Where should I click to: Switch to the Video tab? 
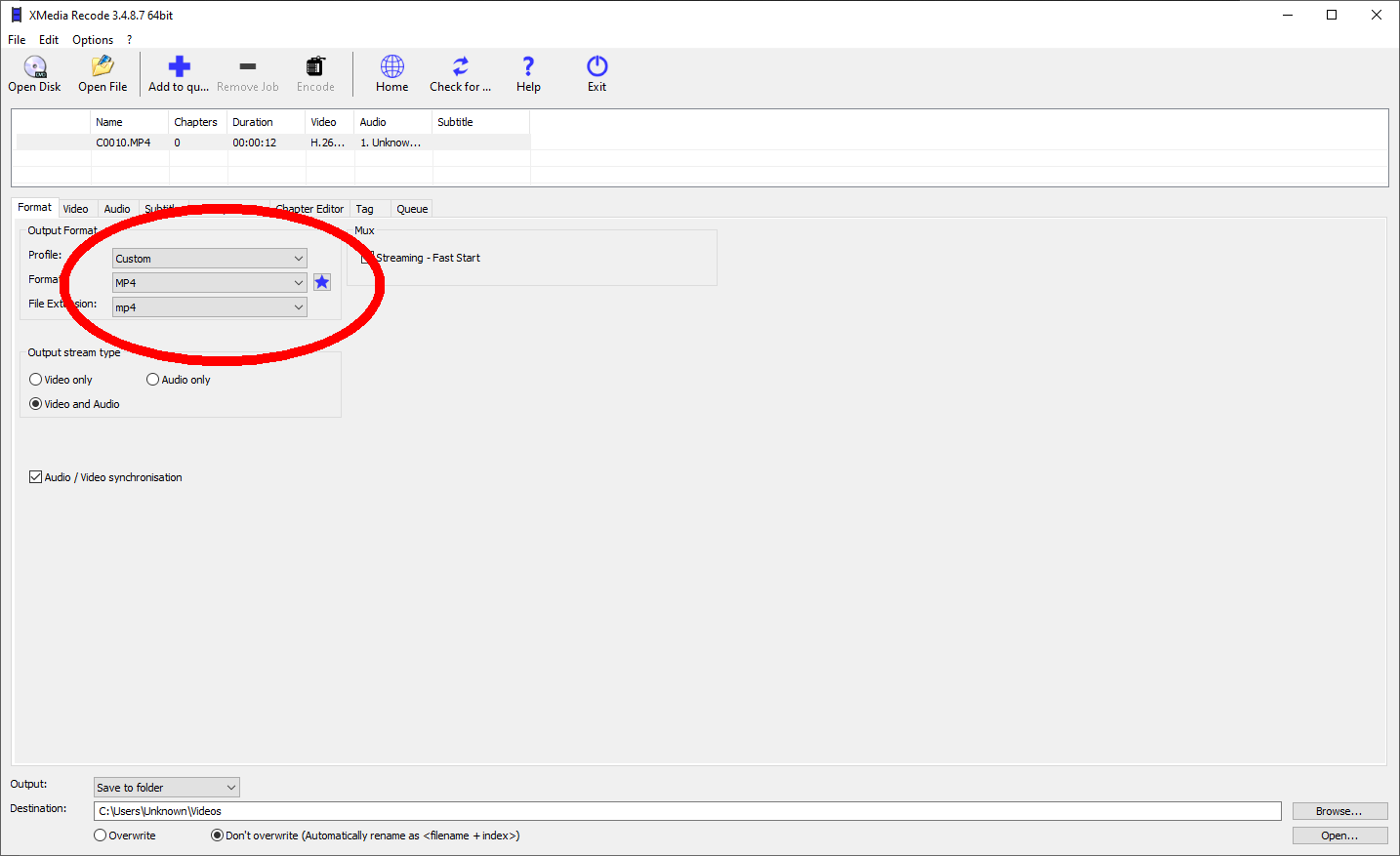(75, 209)
